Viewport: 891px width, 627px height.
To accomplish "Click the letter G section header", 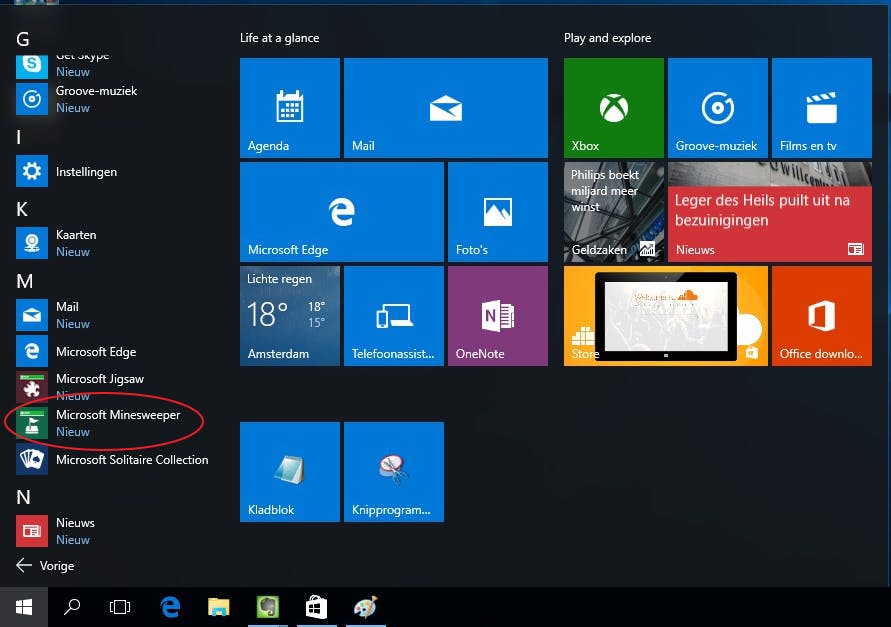I will point(23,39).
